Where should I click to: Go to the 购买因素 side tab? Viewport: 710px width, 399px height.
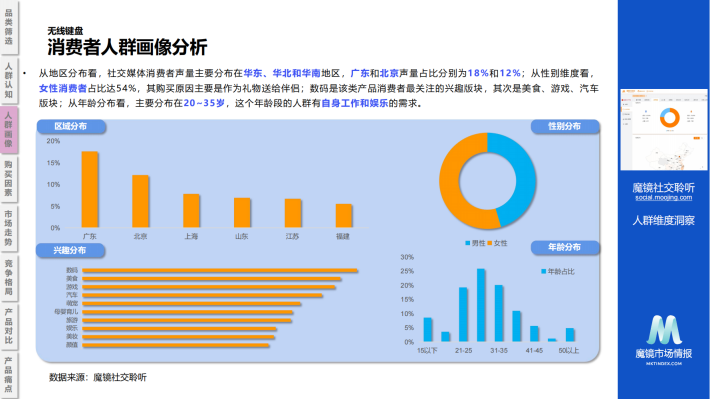[x=9, y=178]
